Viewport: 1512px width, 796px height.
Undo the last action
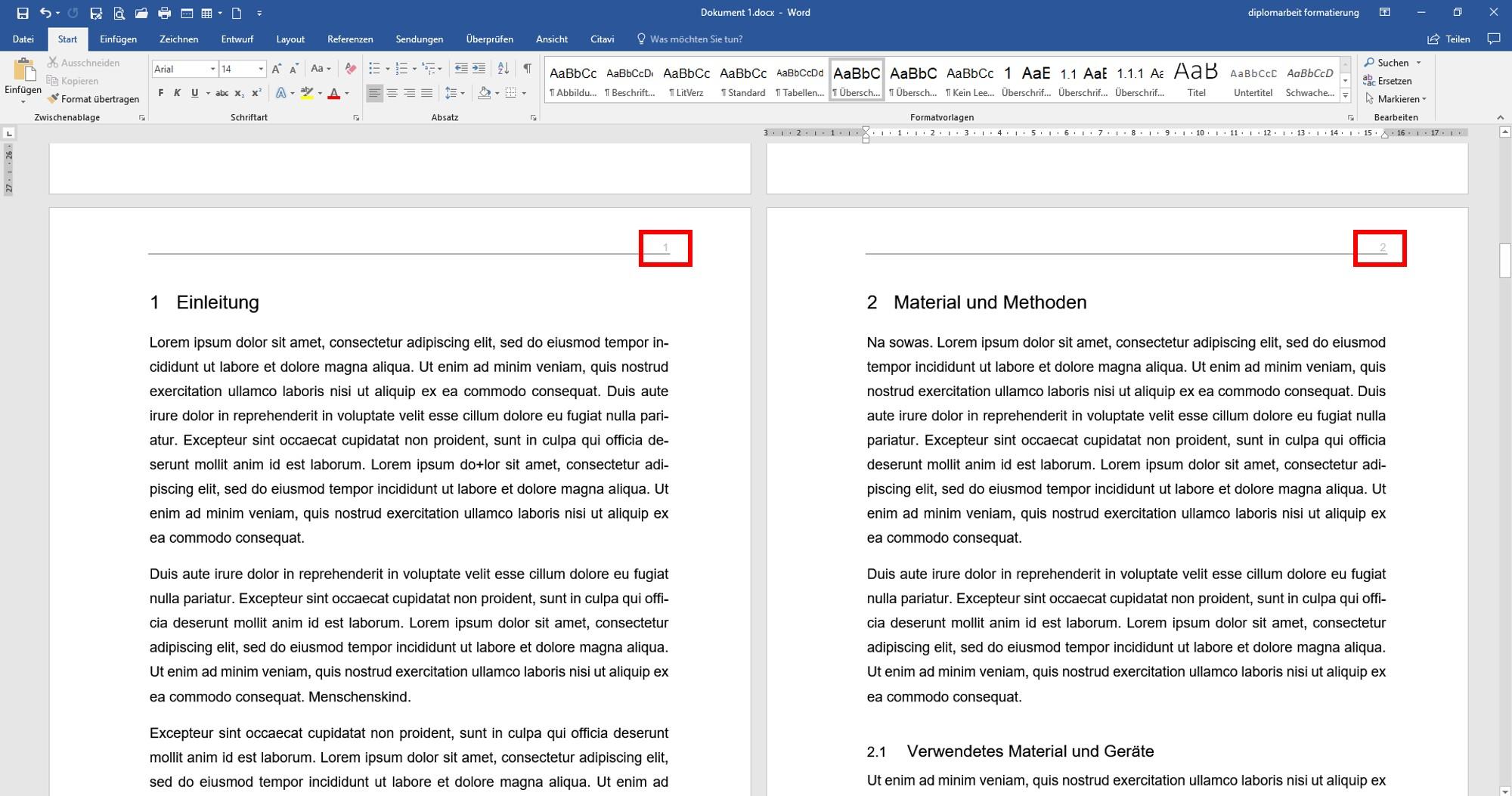pyautogui.click(x=45, y=13)
